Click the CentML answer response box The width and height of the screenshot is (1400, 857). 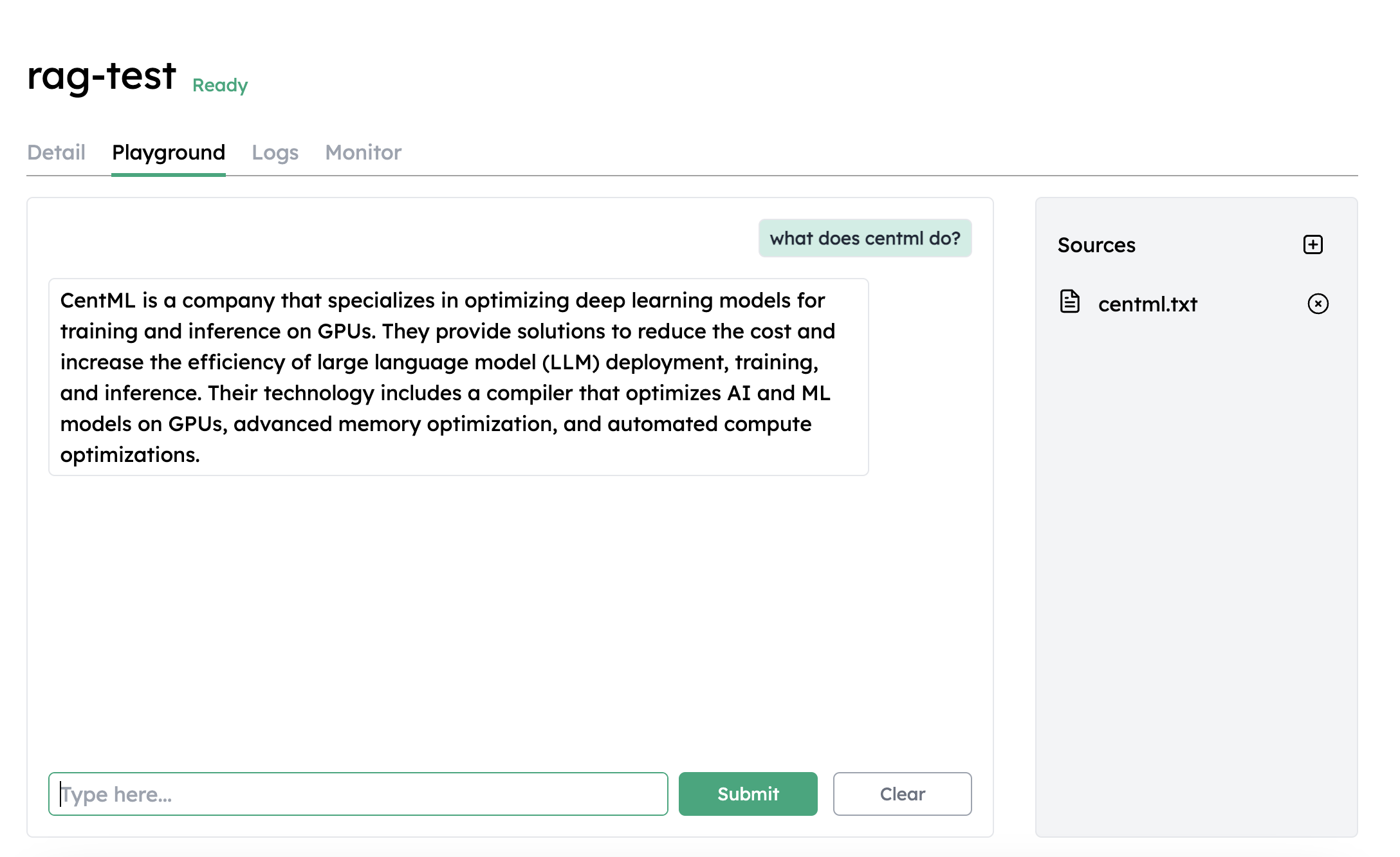pyautogui.click(x=459, y=377)
